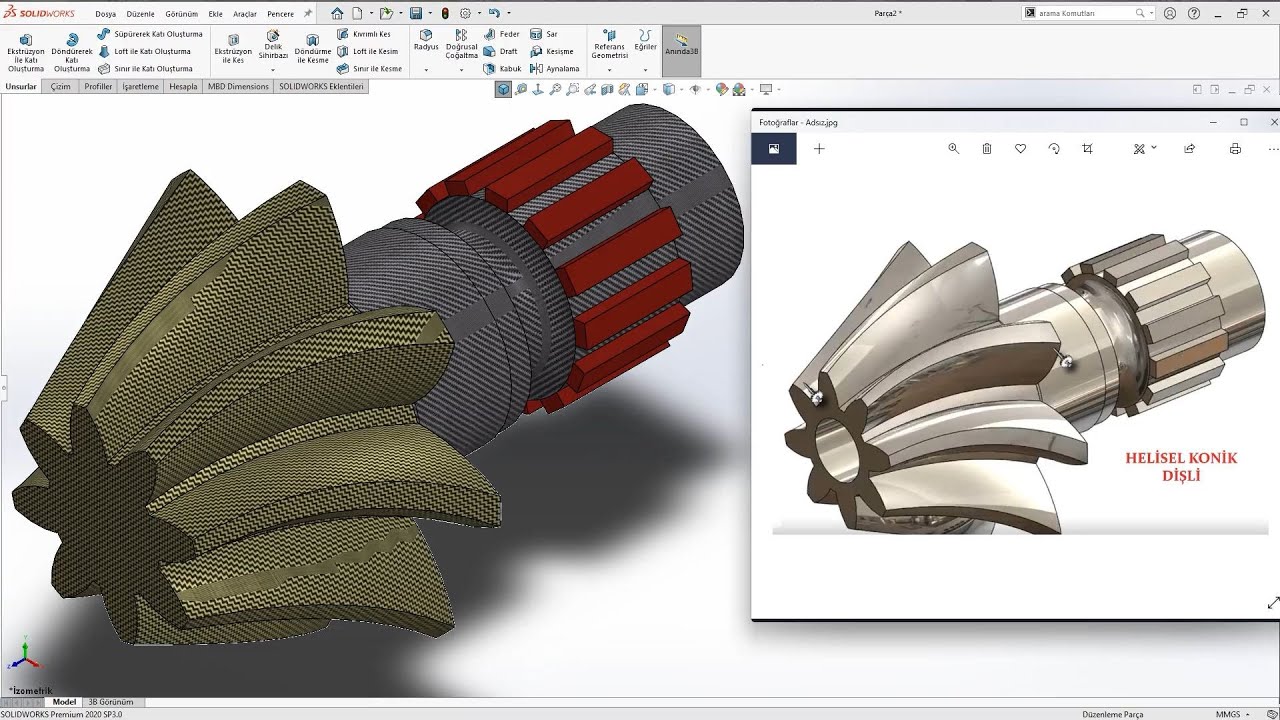The image size is (1280, 720).
Task: Switch to the Profiller tab
Action: click(98, 87)
